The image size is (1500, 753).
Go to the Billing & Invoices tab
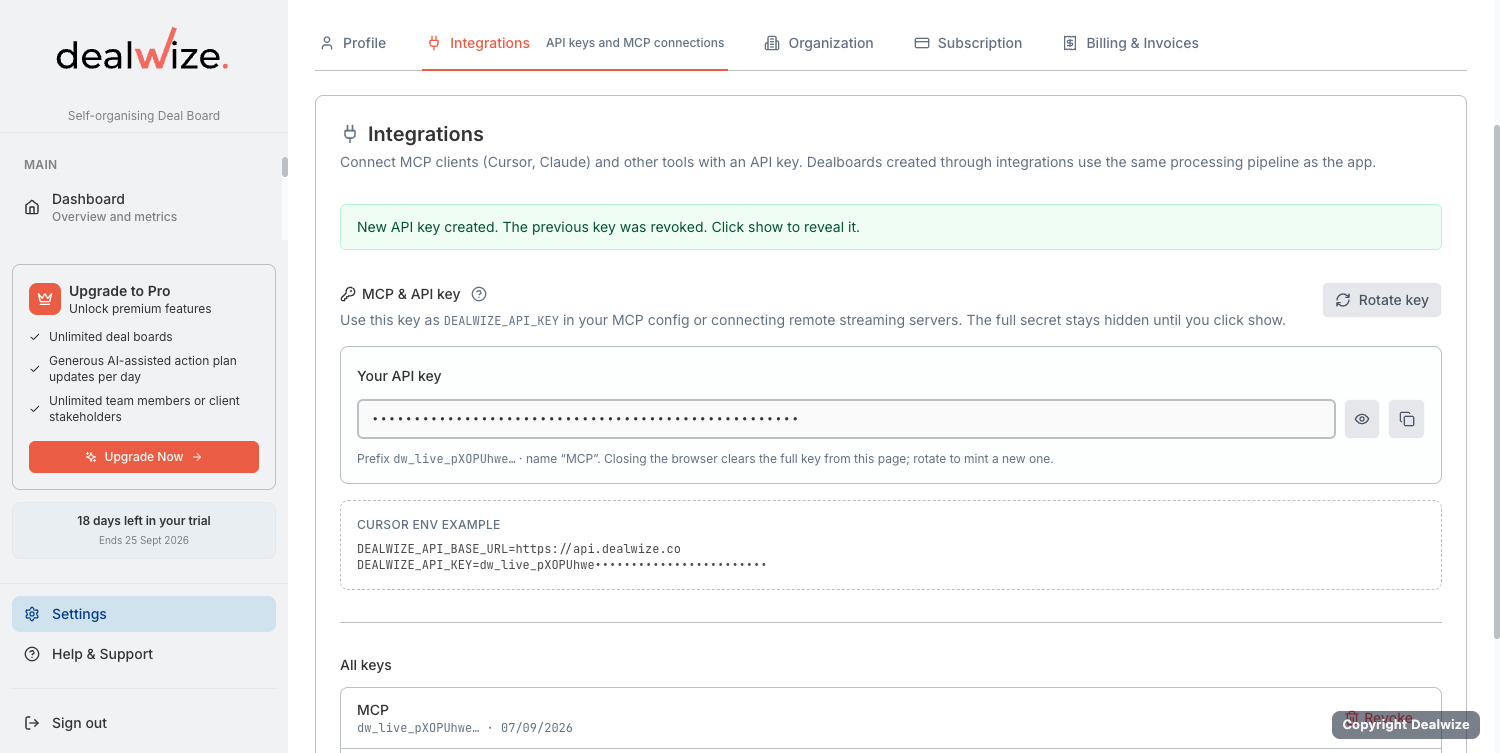coord(1130,43)
